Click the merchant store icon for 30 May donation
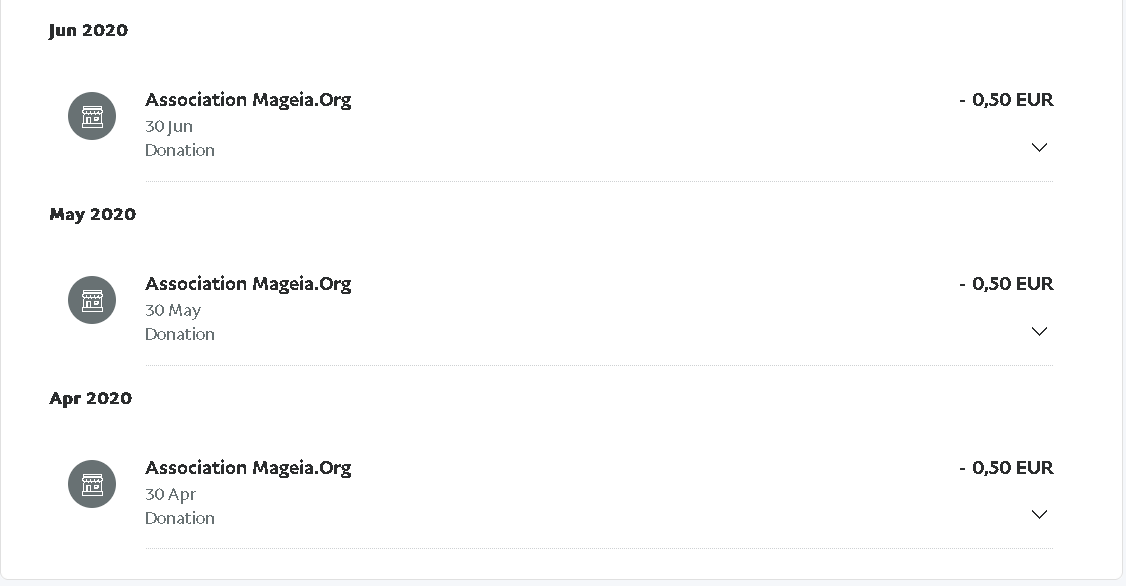This screenshot has height=586, width=1126. coord(92,299)
